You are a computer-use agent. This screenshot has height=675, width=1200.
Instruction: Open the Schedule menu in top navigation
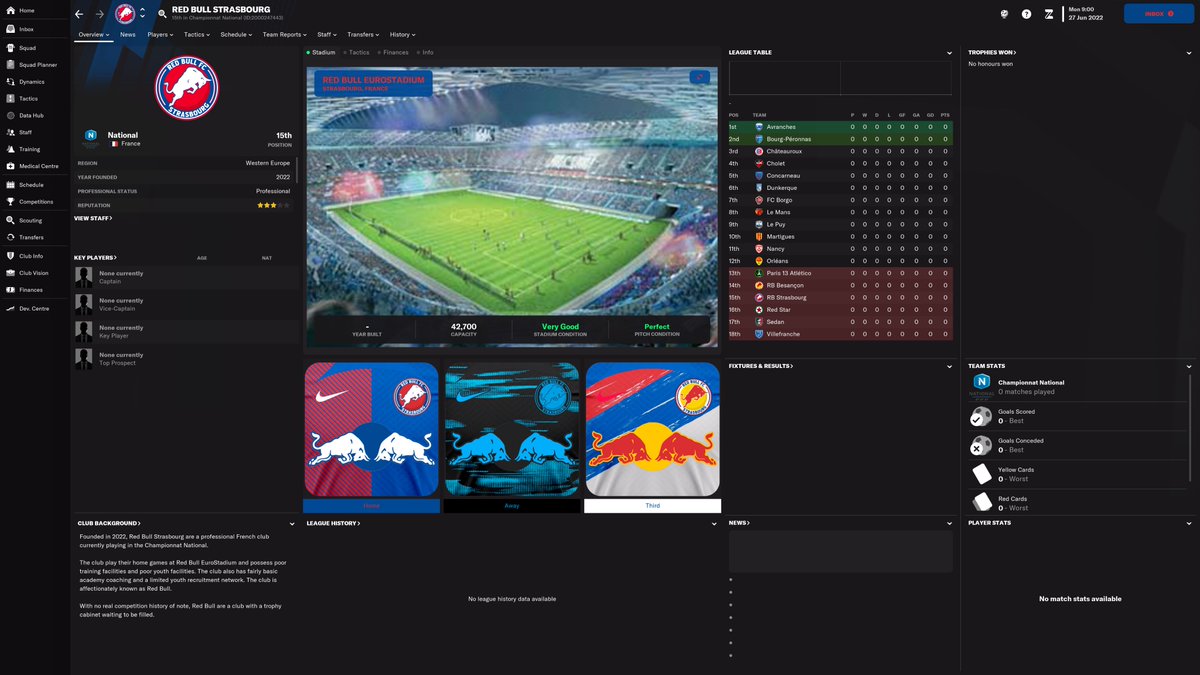tap(236, 34)
